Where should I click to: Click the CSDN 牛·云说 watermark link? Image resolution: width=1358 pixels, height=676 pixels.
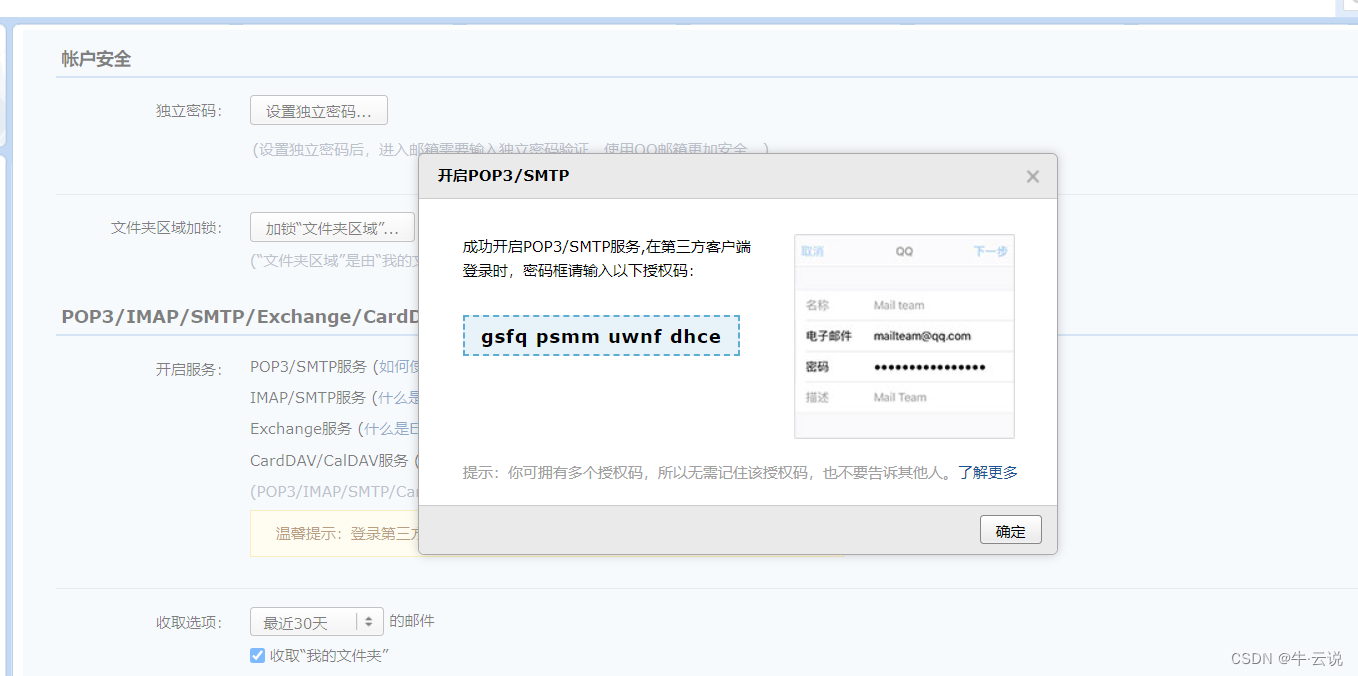click(1287, 658)
